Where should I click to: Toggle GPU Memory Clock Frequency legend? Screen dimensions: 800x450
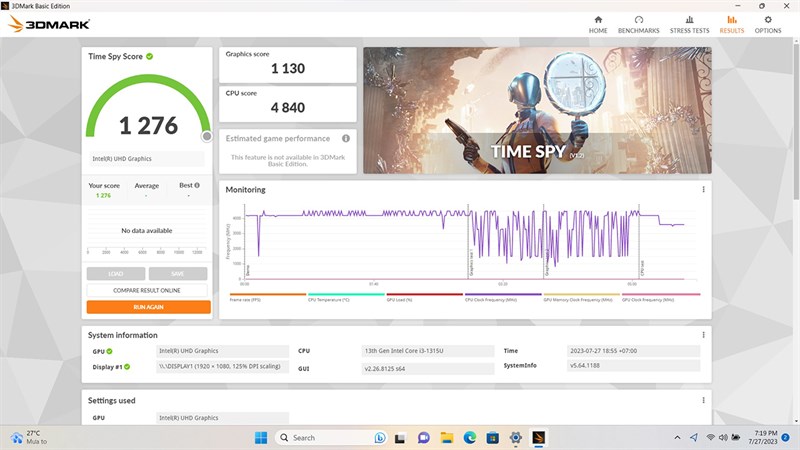(582, 297)
